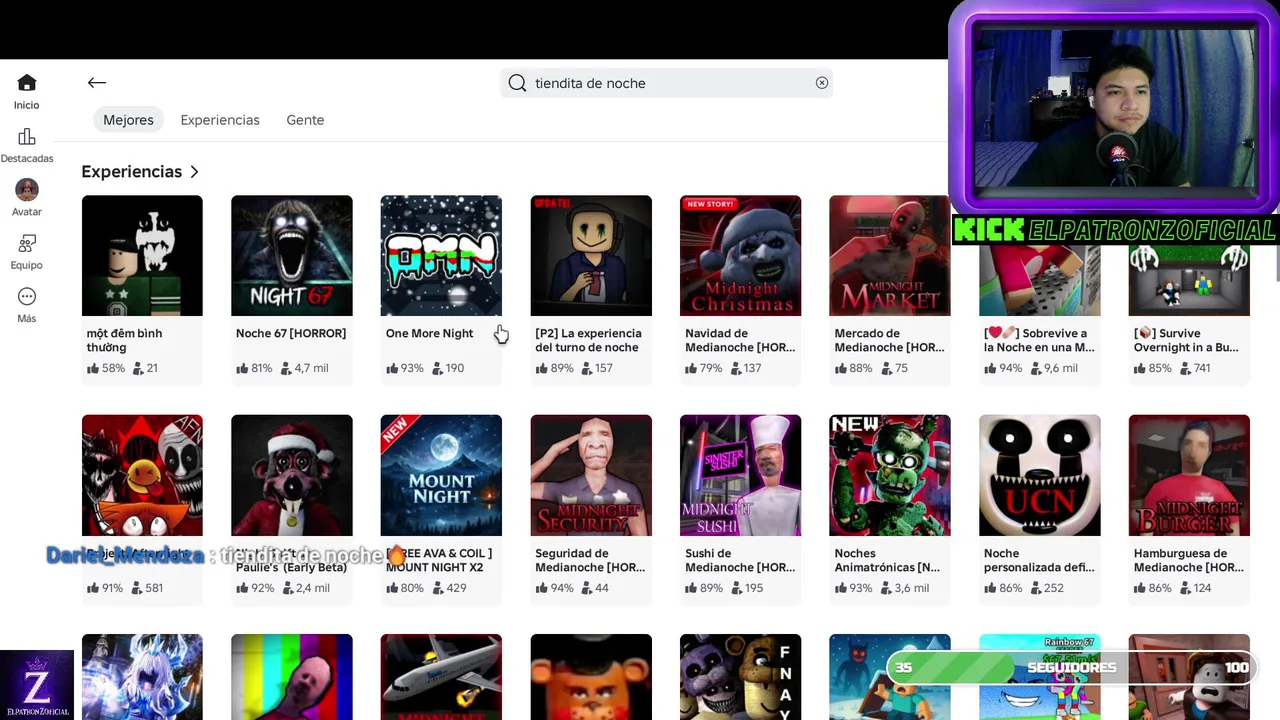Click the Z ElPatronZOficial logo
Viewport: 1280px width, 720px height.
(37, 685)
